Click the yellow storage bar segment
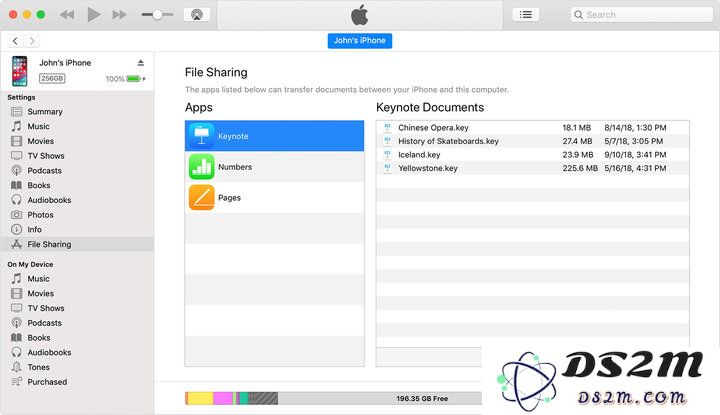Image resolution: width=720 pixels, height=415 pixels. pyautogui.click(x=201, y=398)
